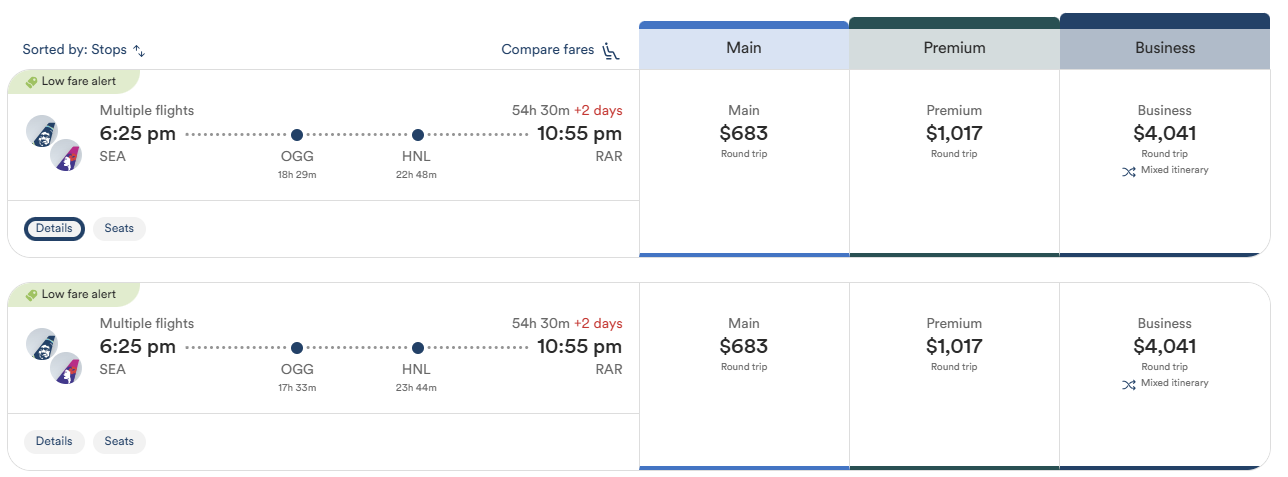Switch to the Business fare tab
The height and width of the screenshot is (477, 1288).
1165,47
